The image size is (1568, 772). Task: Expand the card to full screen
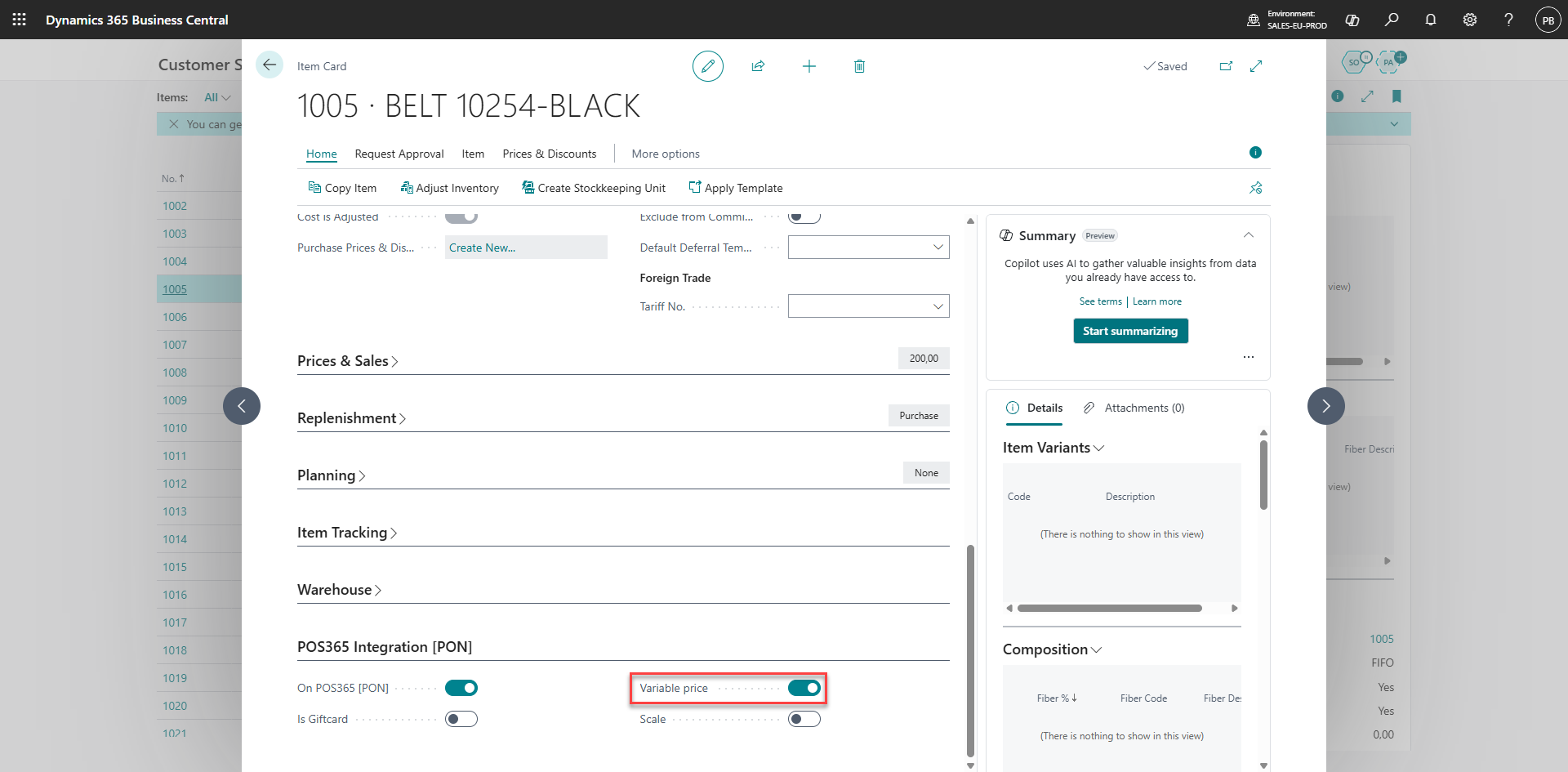pos(1256,66)
